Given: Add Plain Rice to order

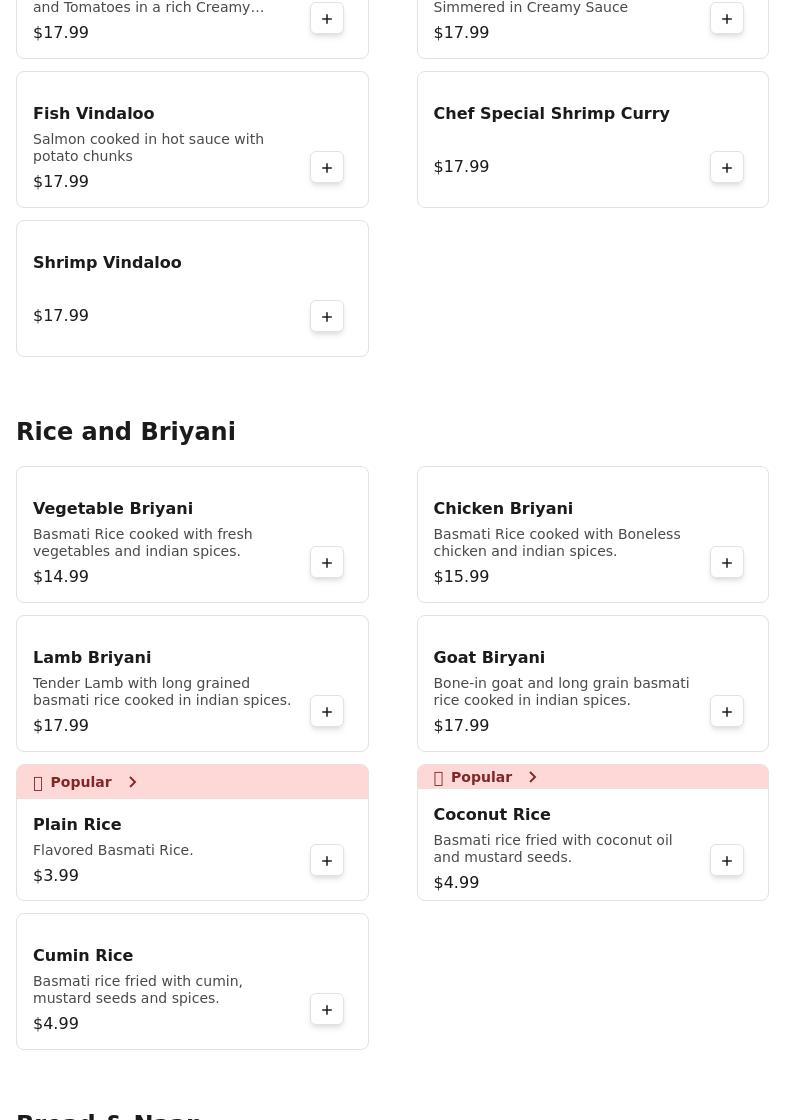Looking at the screenshot, I should [x=327, y=861].
